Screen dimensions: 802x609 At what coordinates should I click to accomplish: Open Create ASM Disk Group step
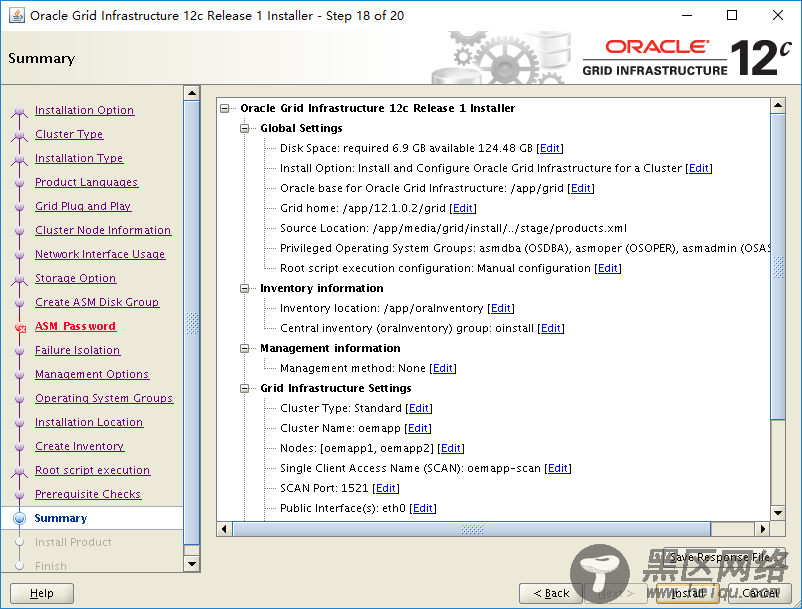(x=97, y=303)
